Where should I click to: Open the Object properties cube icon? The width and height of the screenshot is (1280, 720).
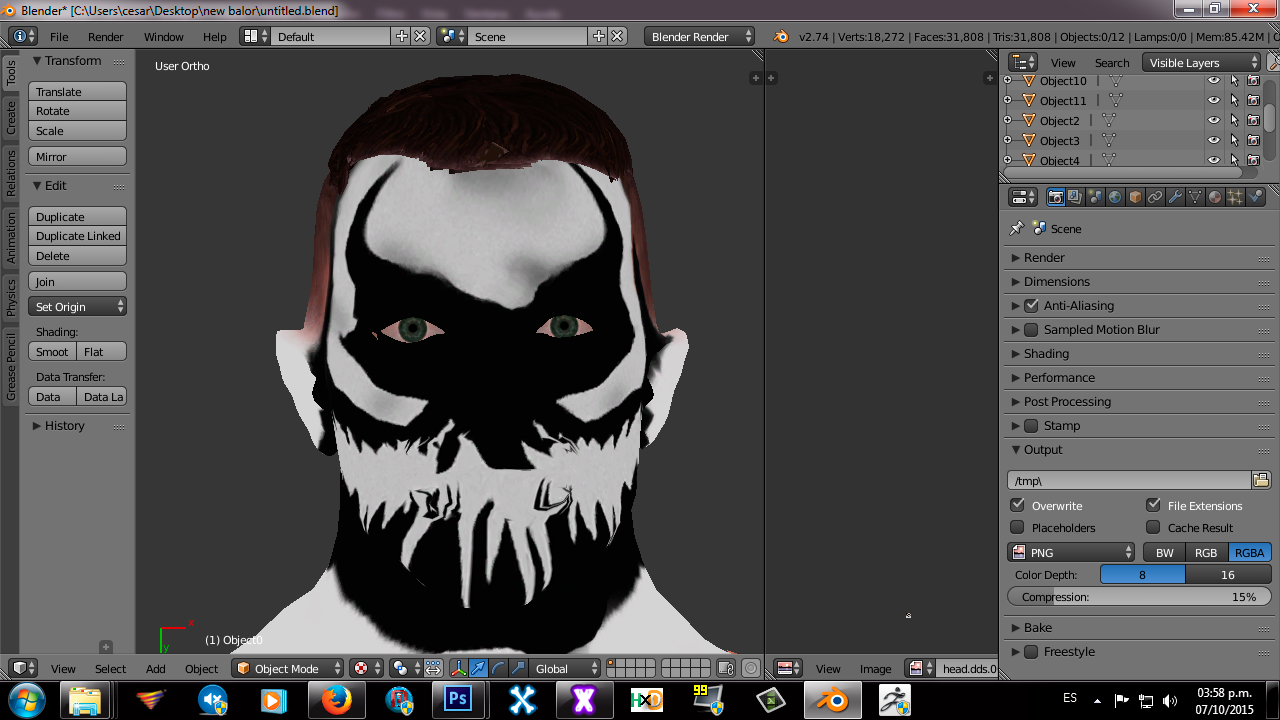click(1135, 197)
